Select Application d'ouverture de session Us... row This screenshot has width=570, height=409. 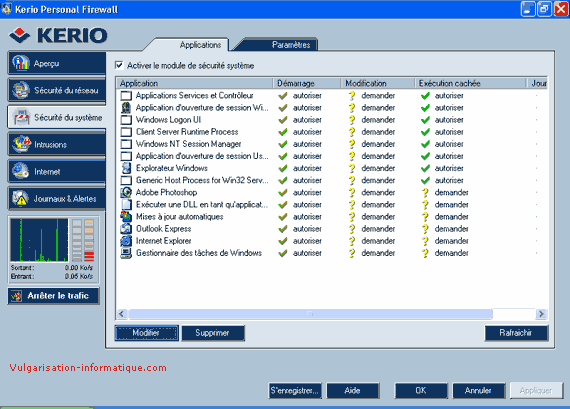[x=332, y=156]
